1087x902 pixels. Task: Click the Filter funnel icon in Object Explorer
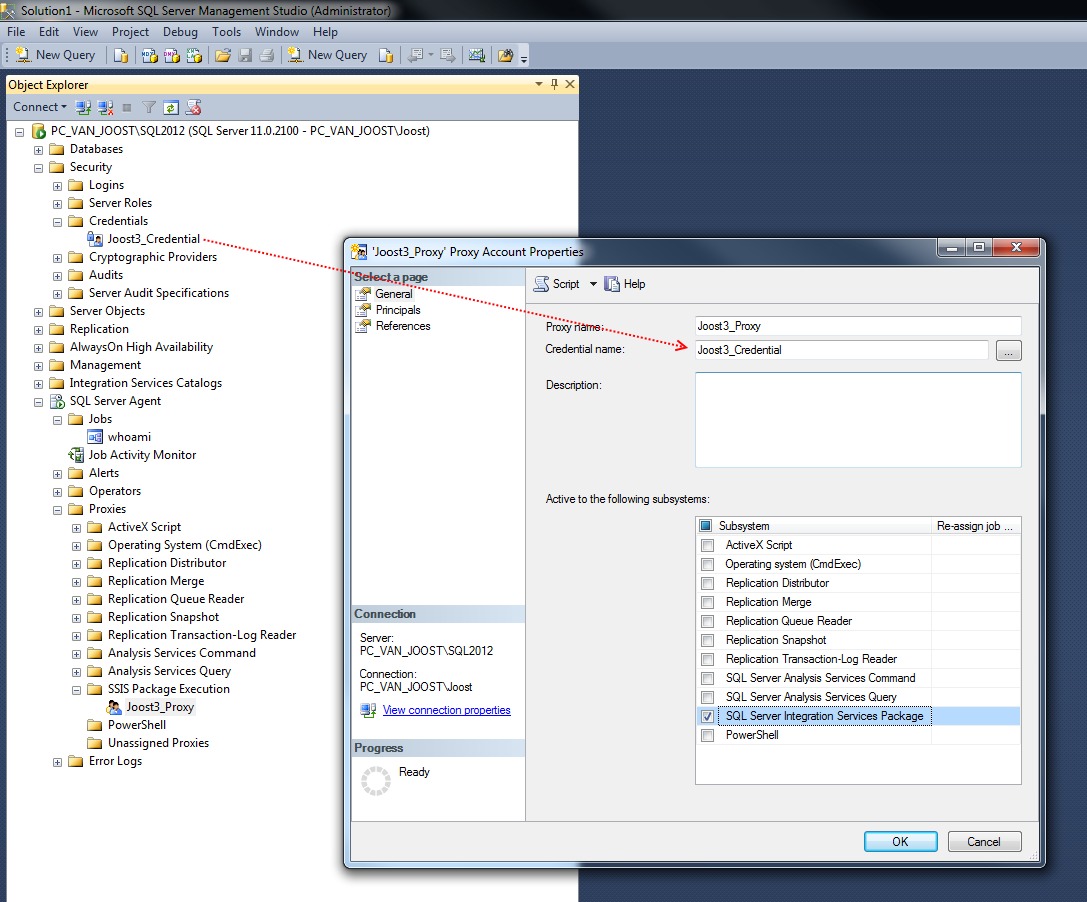coord(148,107)
